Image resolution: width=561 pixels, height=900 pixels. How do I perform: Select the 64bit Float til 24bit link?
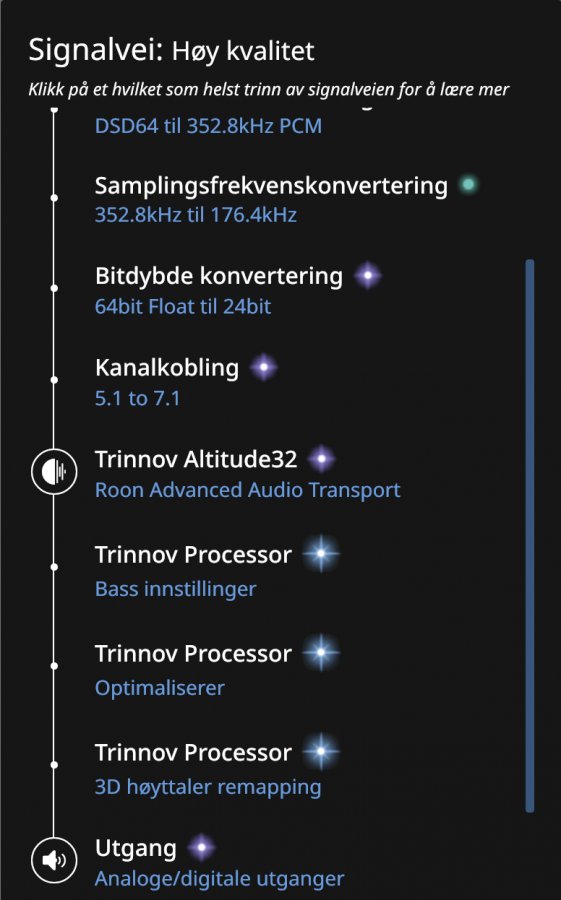pos(183,307)
